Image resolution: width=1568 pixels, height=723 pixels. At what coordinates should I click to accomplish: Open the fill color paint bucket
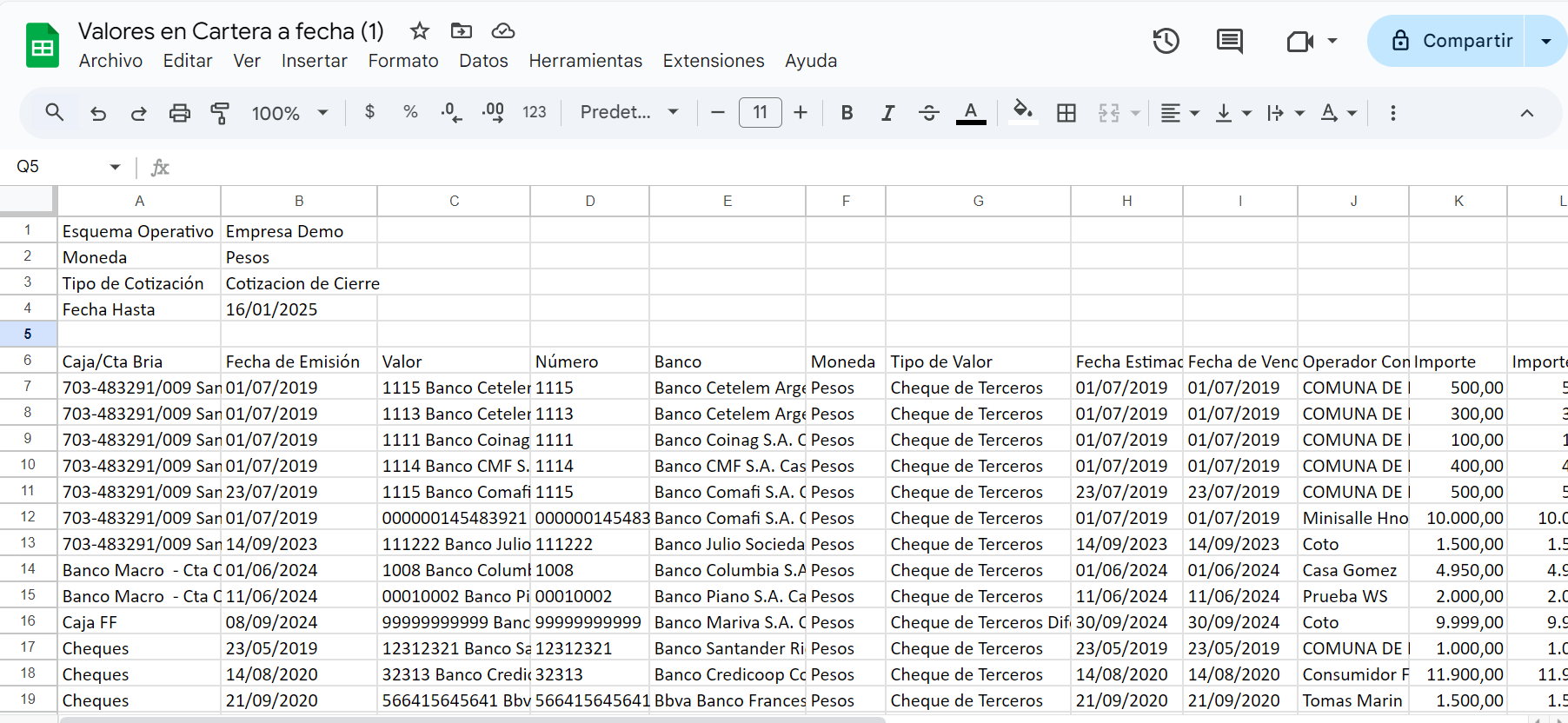click(1023, 112)
